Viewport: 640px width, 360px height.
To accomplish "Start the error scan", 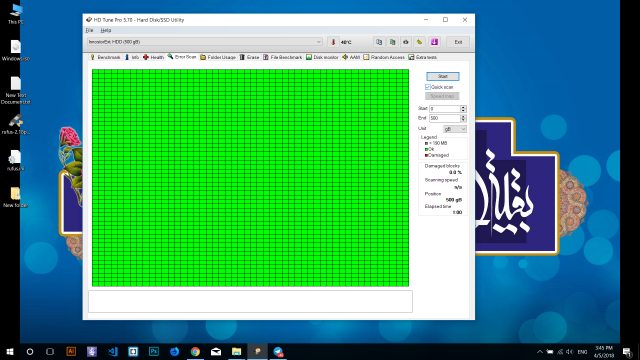I will (x=443, y=76).
